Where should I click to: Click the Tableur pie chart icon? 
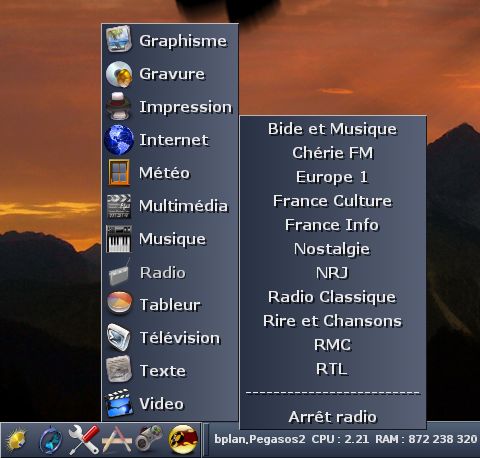(x=119, y=303)
